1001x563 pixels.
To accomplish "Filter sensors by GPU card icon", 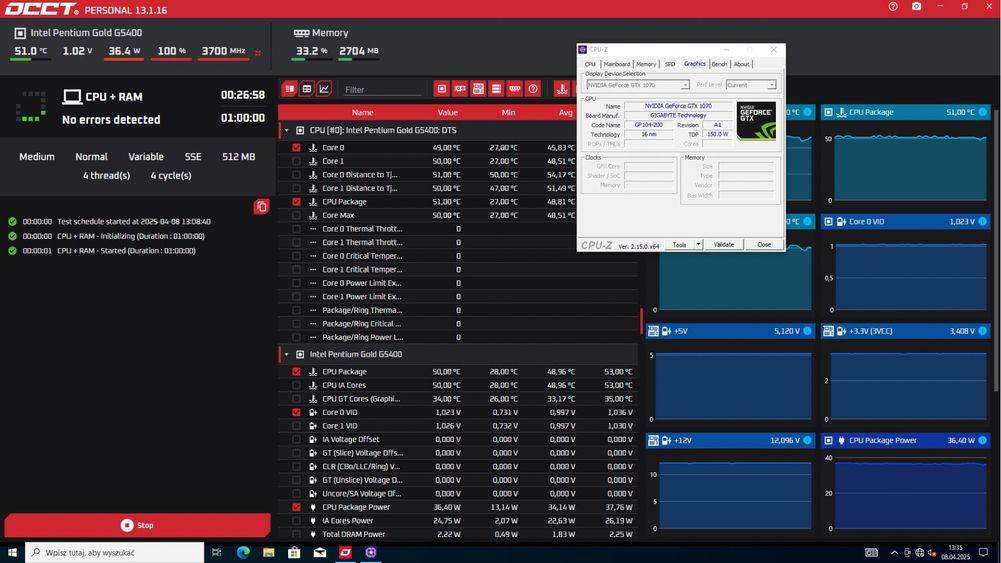I will pos(460,89).
